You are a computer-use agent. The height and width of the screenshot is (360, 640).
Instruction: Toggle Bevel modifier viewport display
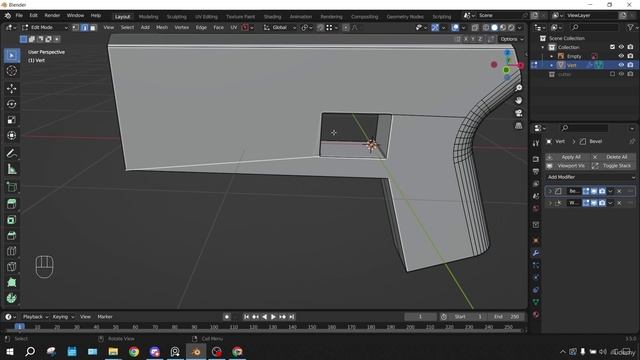(594, 191)
